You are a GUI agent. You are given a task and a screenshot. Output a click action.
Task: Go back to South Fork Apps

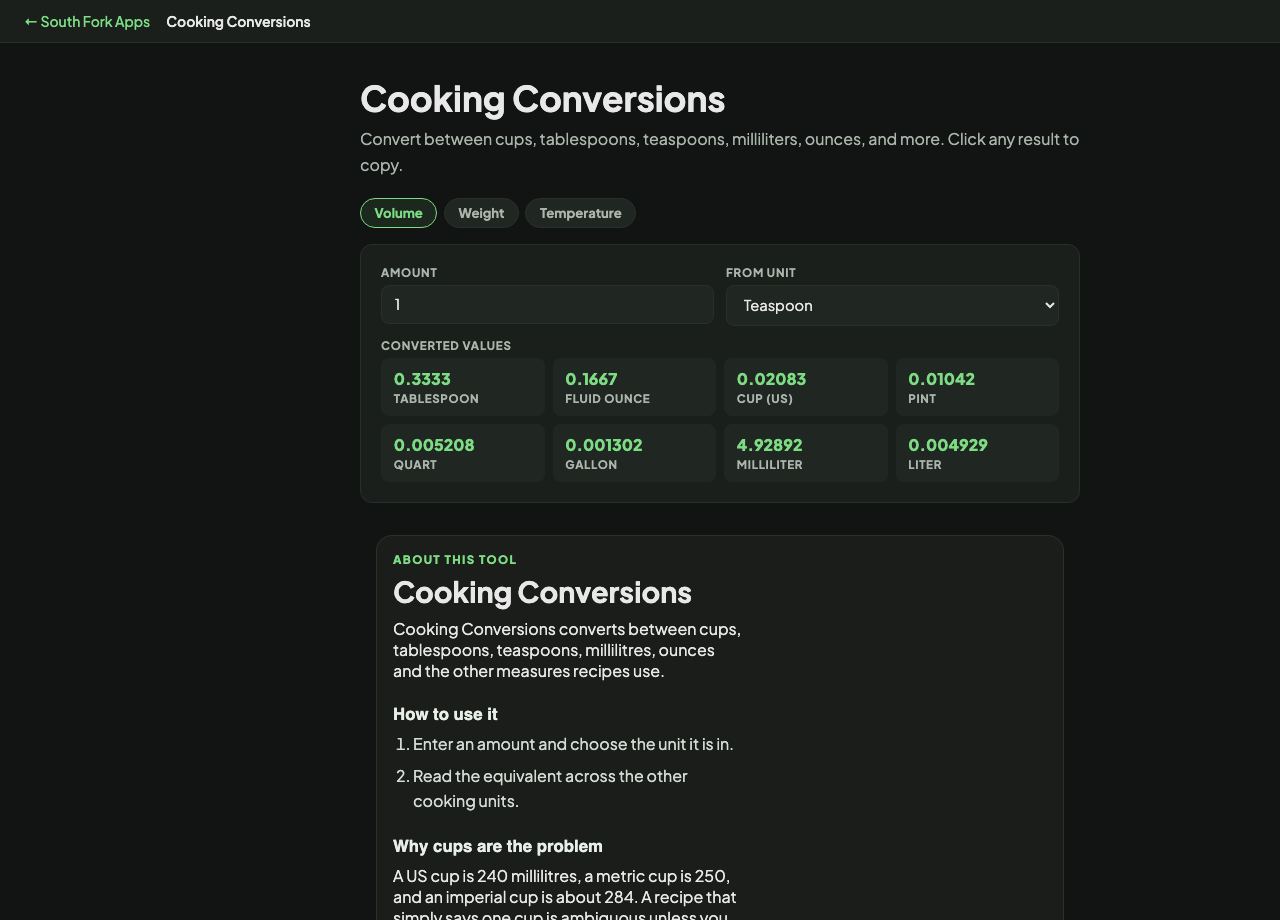pyautogui.click(x=87, y=21)
